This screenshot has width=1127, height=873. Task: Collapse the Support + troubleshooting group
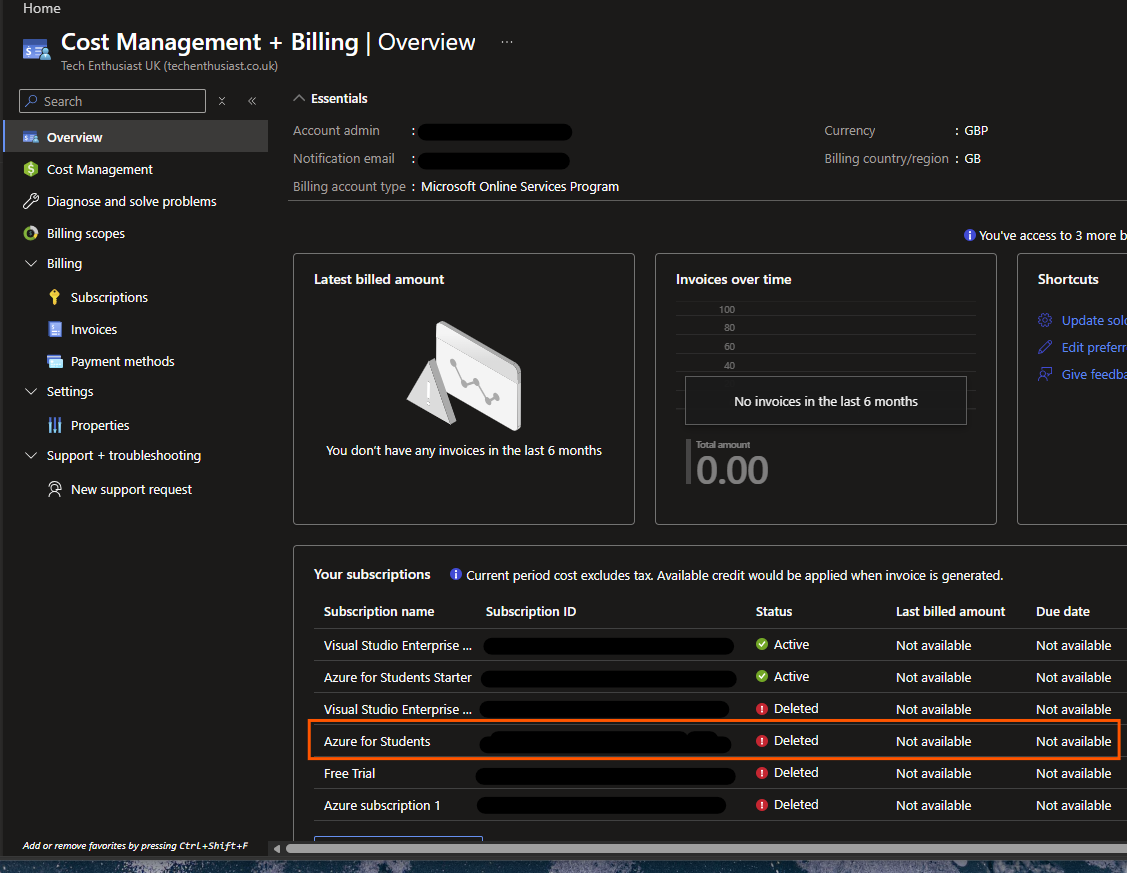[x=31, y=456]
